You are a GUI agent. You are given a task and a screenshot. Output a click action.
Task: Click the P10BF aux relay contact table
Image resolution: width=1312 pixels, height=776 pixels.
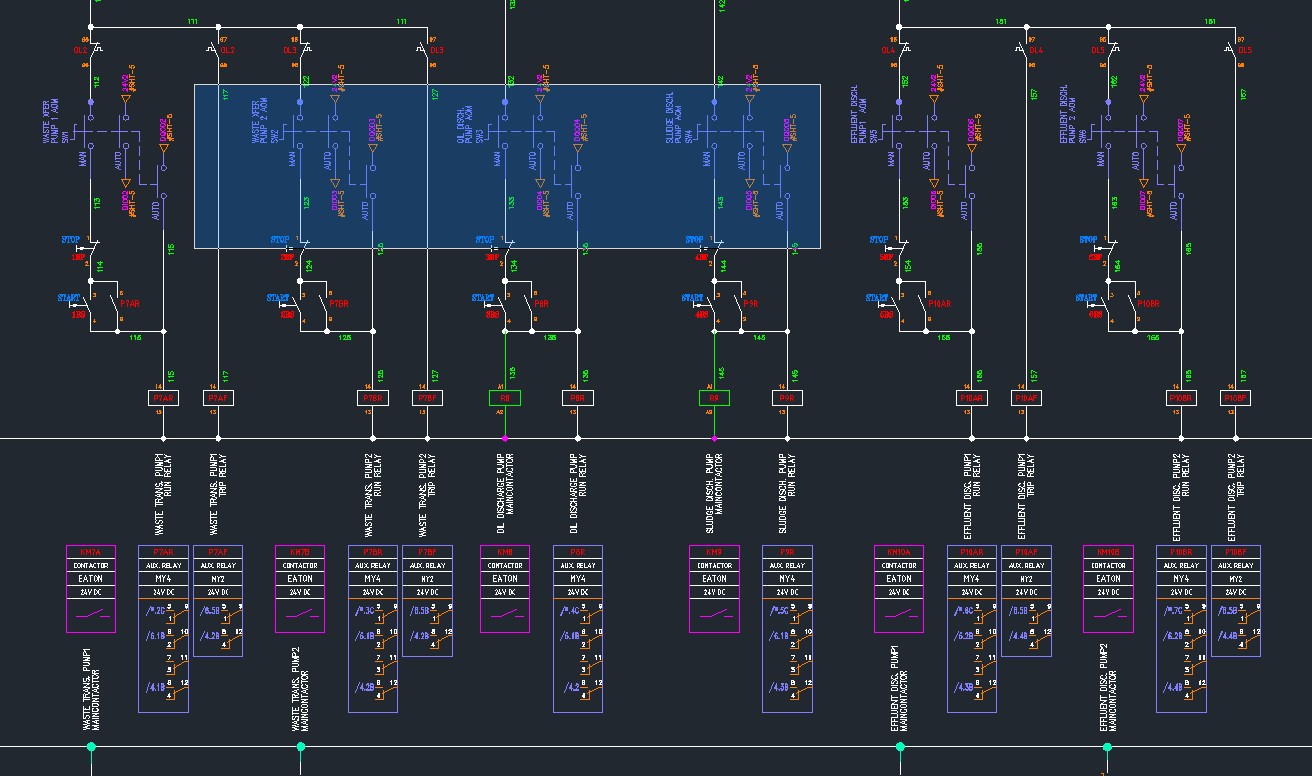tap(1235, 600)
